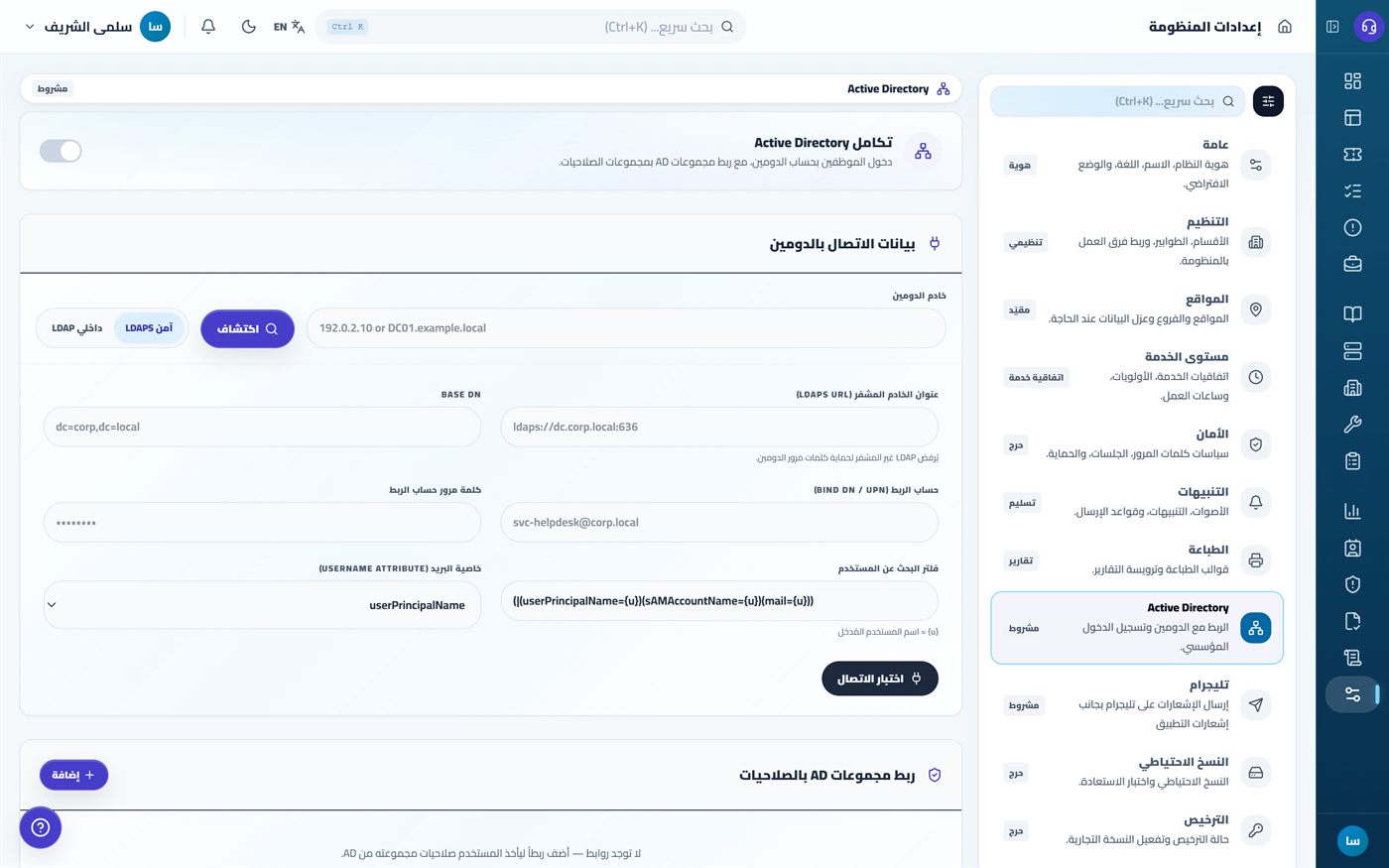
Task: Focus the settings panel quick search field
Action: (1118, 101)
